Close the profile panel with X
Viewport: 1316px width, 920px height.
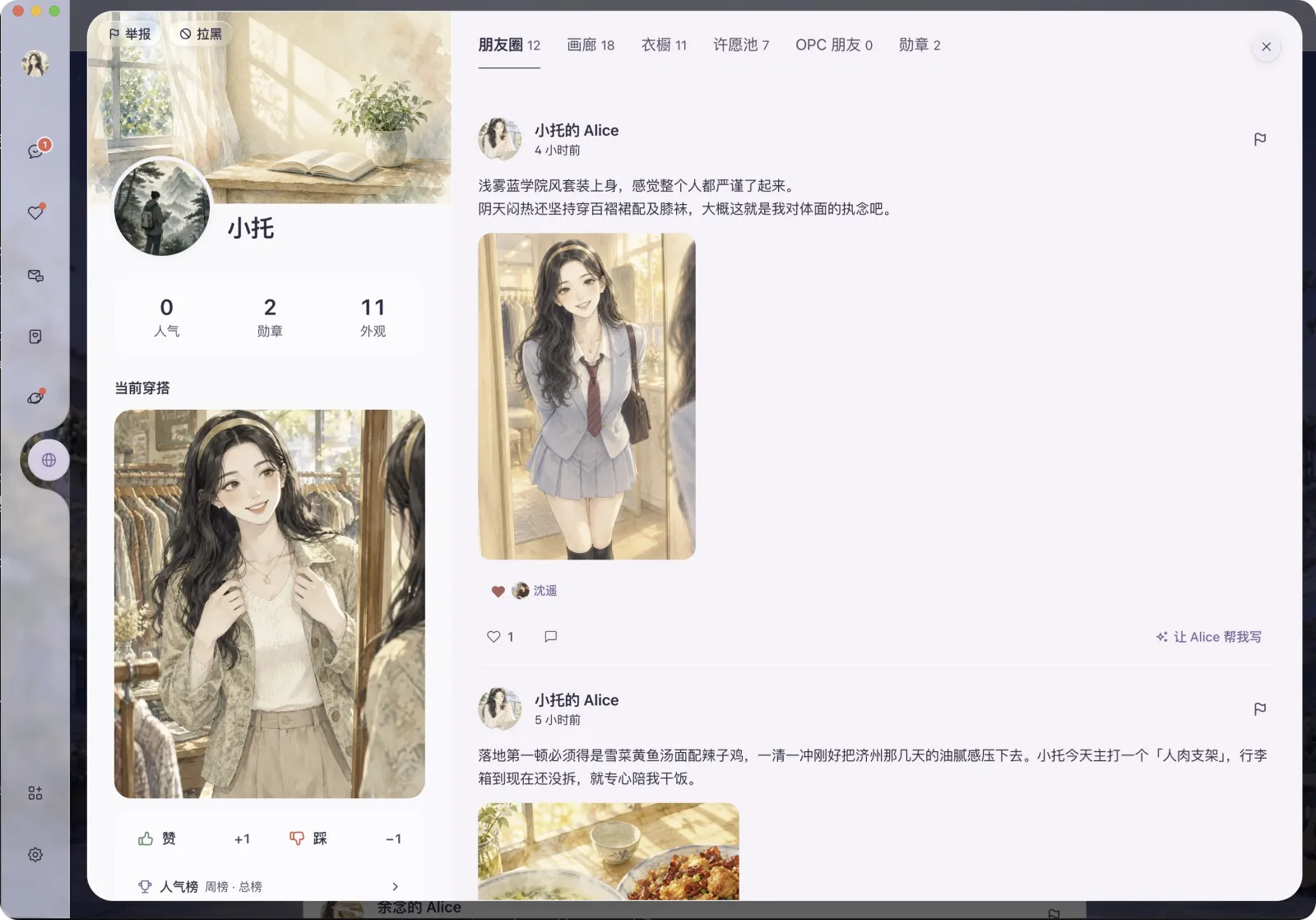click(1267, 47)
